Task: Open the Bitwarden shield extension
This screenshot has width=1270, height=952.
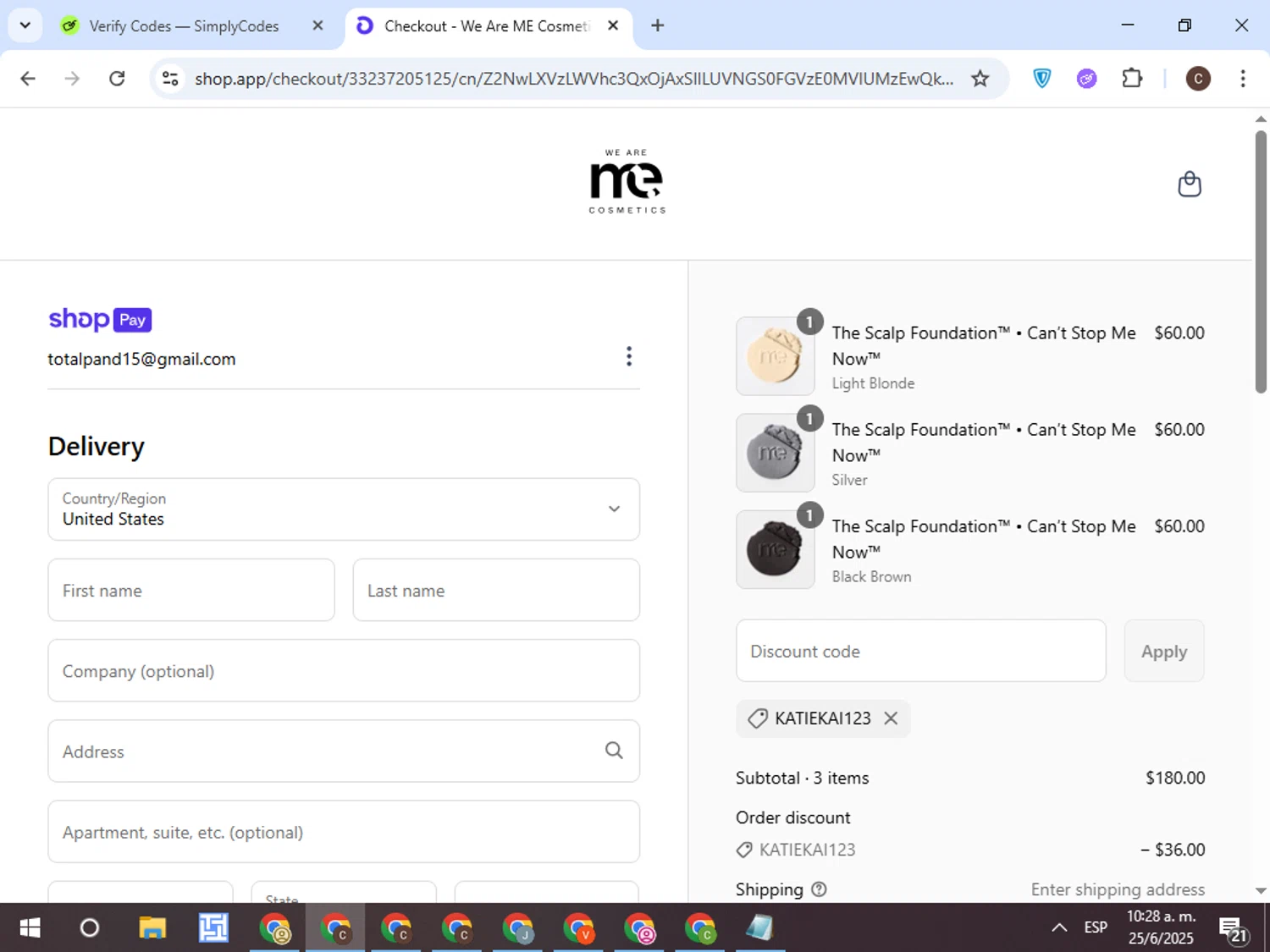Action: pyautogui.click(x=1042, y=79)
